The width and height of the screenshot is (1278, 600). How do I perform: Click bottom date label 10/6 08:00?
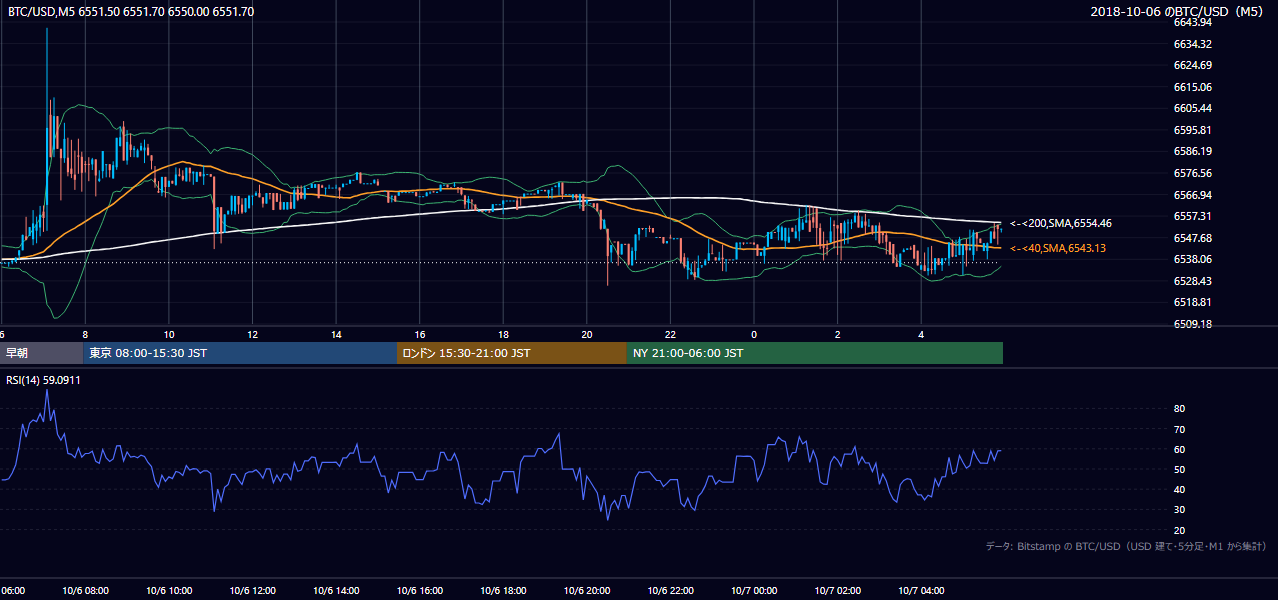pyautogui.click(x=85, y=591)
